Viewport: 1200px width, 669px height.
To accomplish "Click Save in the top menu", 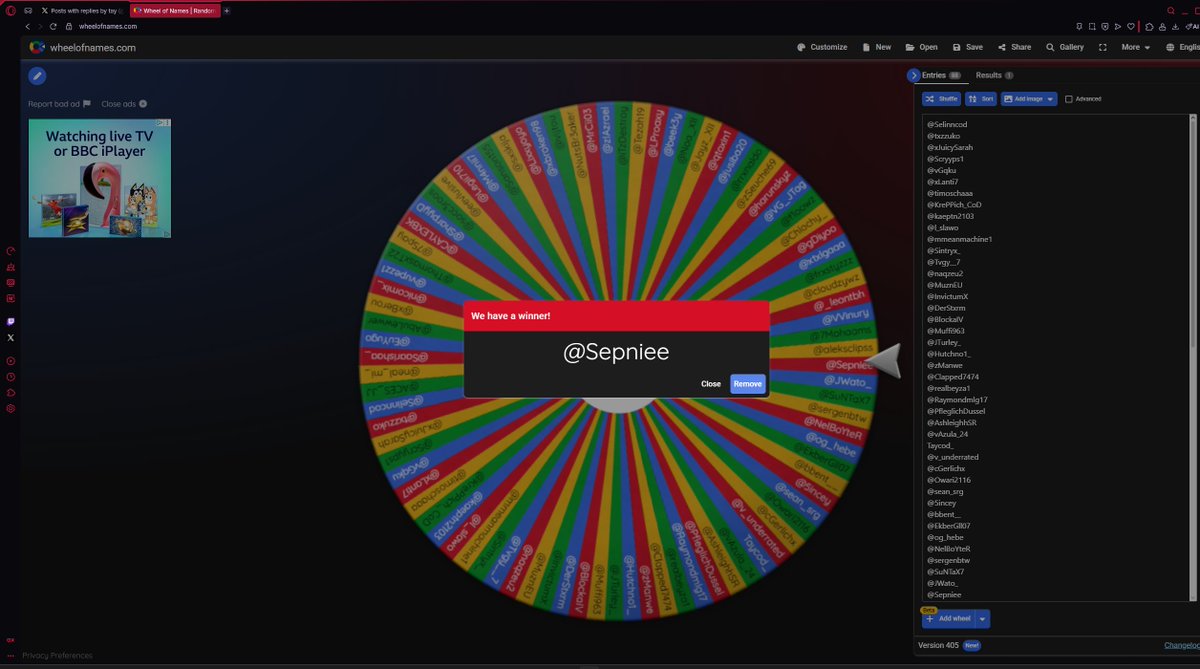I will pos(967,47).
